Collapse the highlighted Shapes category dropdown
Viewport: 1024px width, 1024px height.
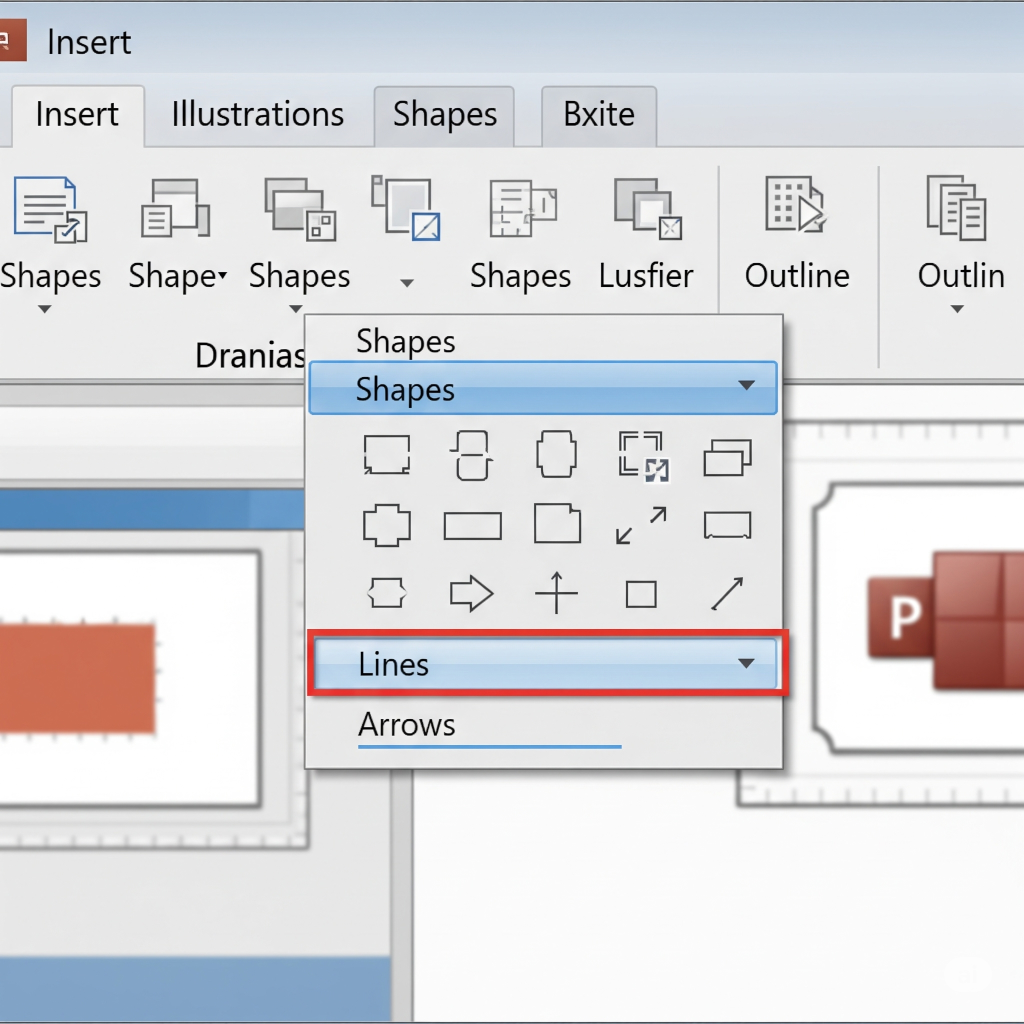(x=745, y=386)
